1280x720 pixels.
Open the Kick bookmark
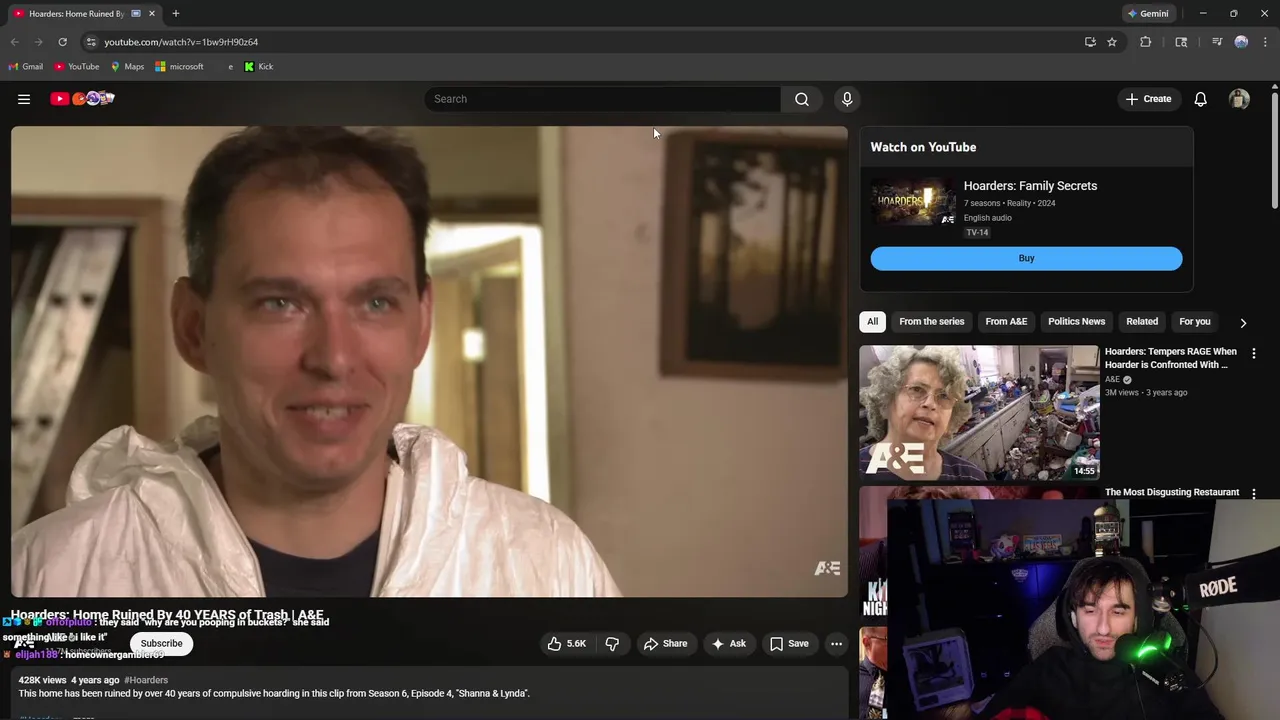click(259, 67)
